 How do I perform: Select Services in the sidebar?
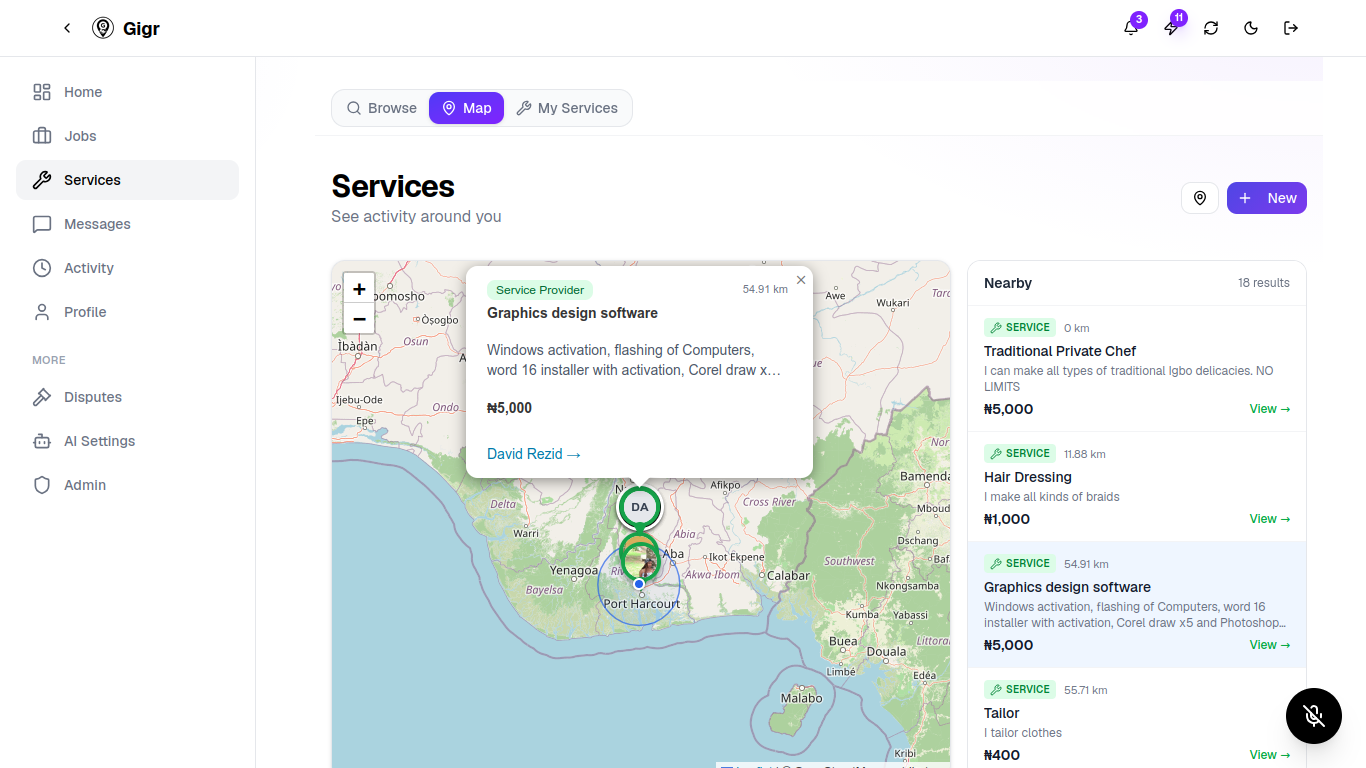point(127,180)
